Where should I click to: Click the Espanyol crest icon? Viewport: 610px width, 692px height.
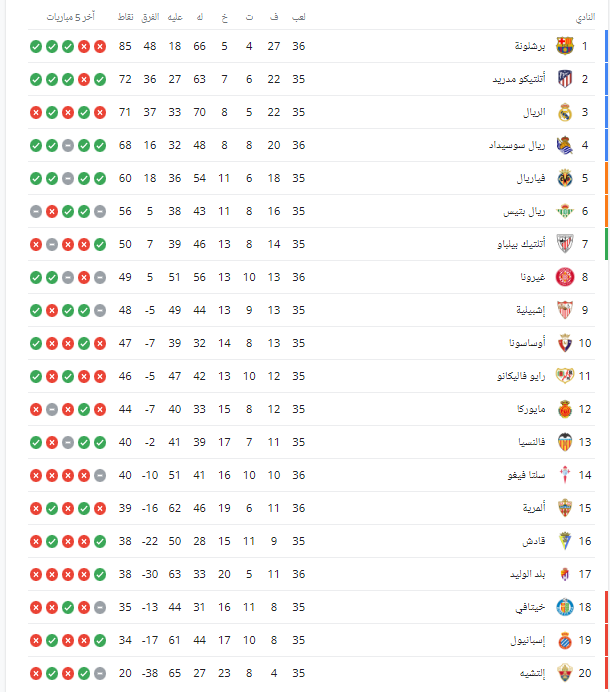pos(565,640)
